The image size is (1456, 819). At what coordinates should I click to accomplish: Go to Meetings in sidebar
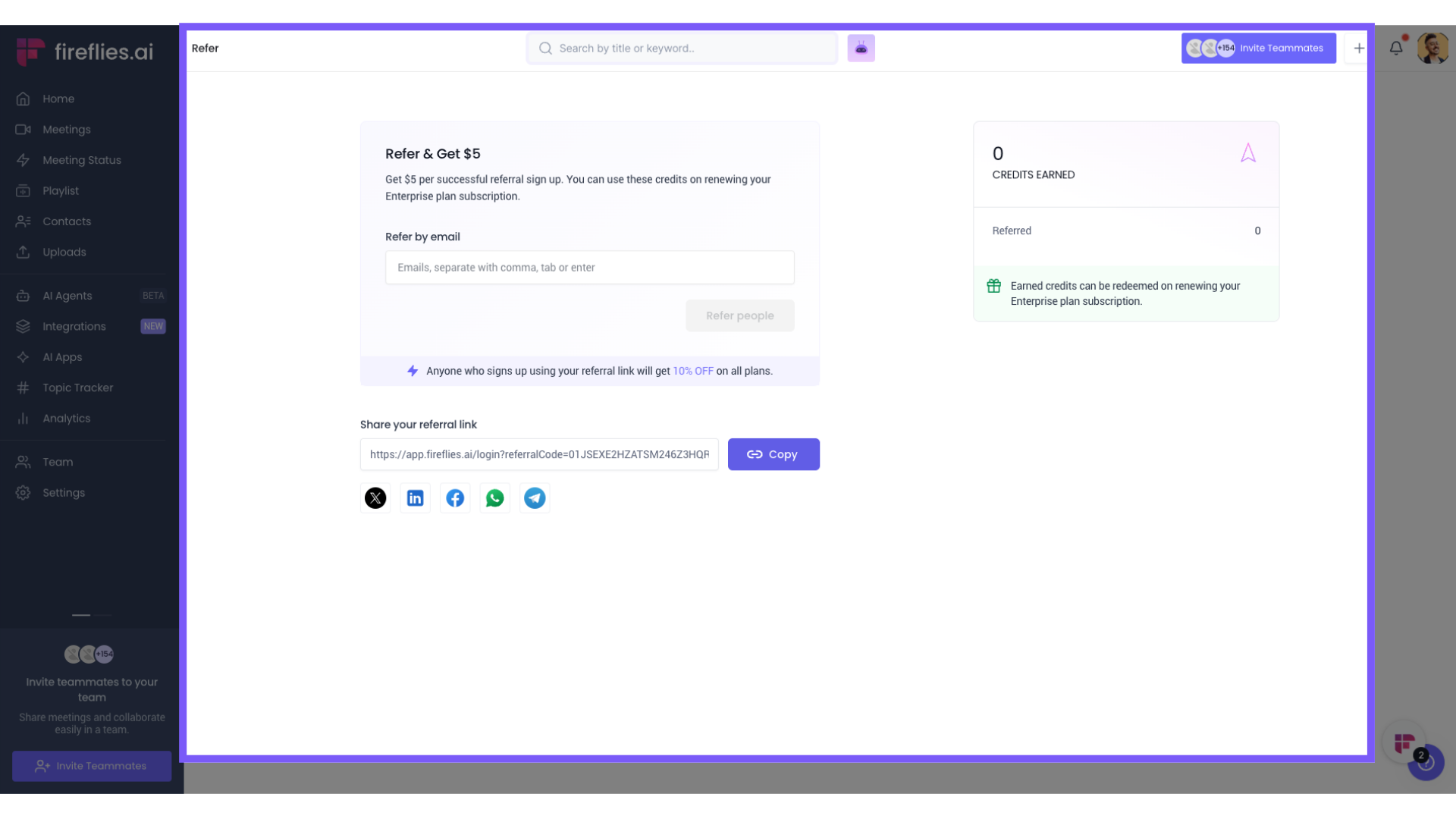point(67,130)
